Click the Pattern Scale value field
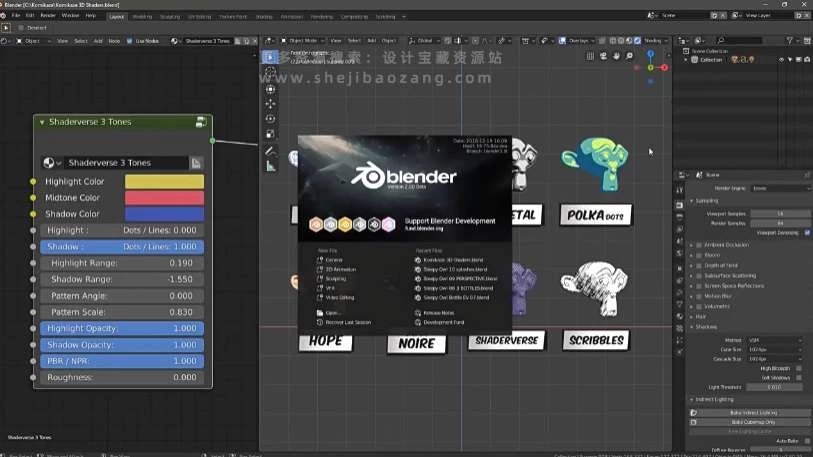The image size is (813, 457). [123, 312]
